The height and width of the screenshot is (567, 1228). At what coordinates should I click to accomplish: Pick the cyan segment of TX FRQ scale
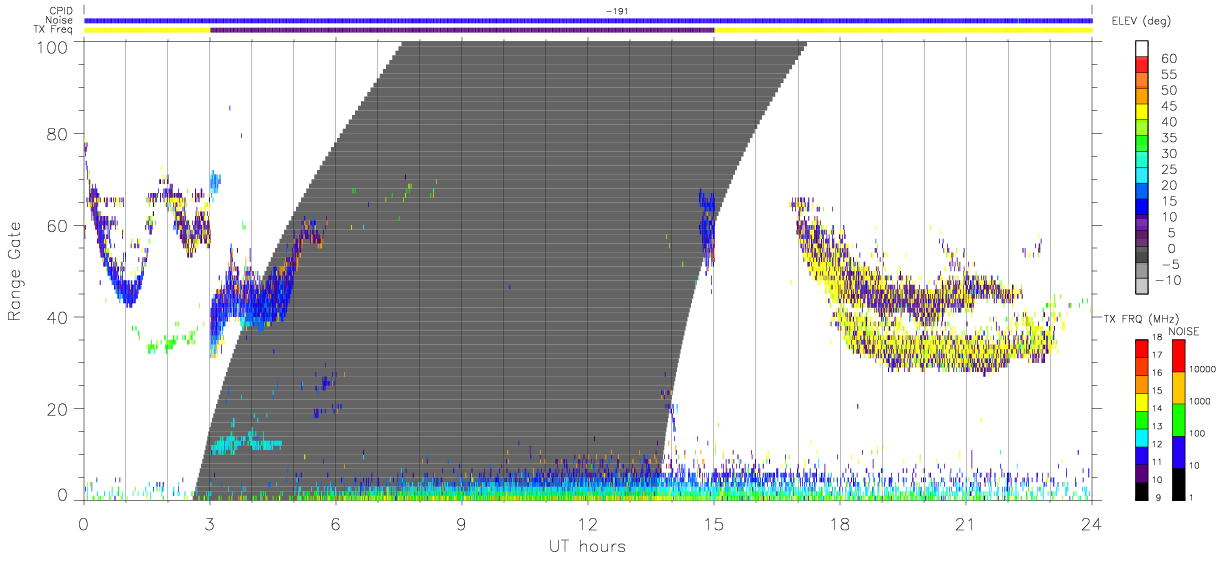[x=1142, y=438]
